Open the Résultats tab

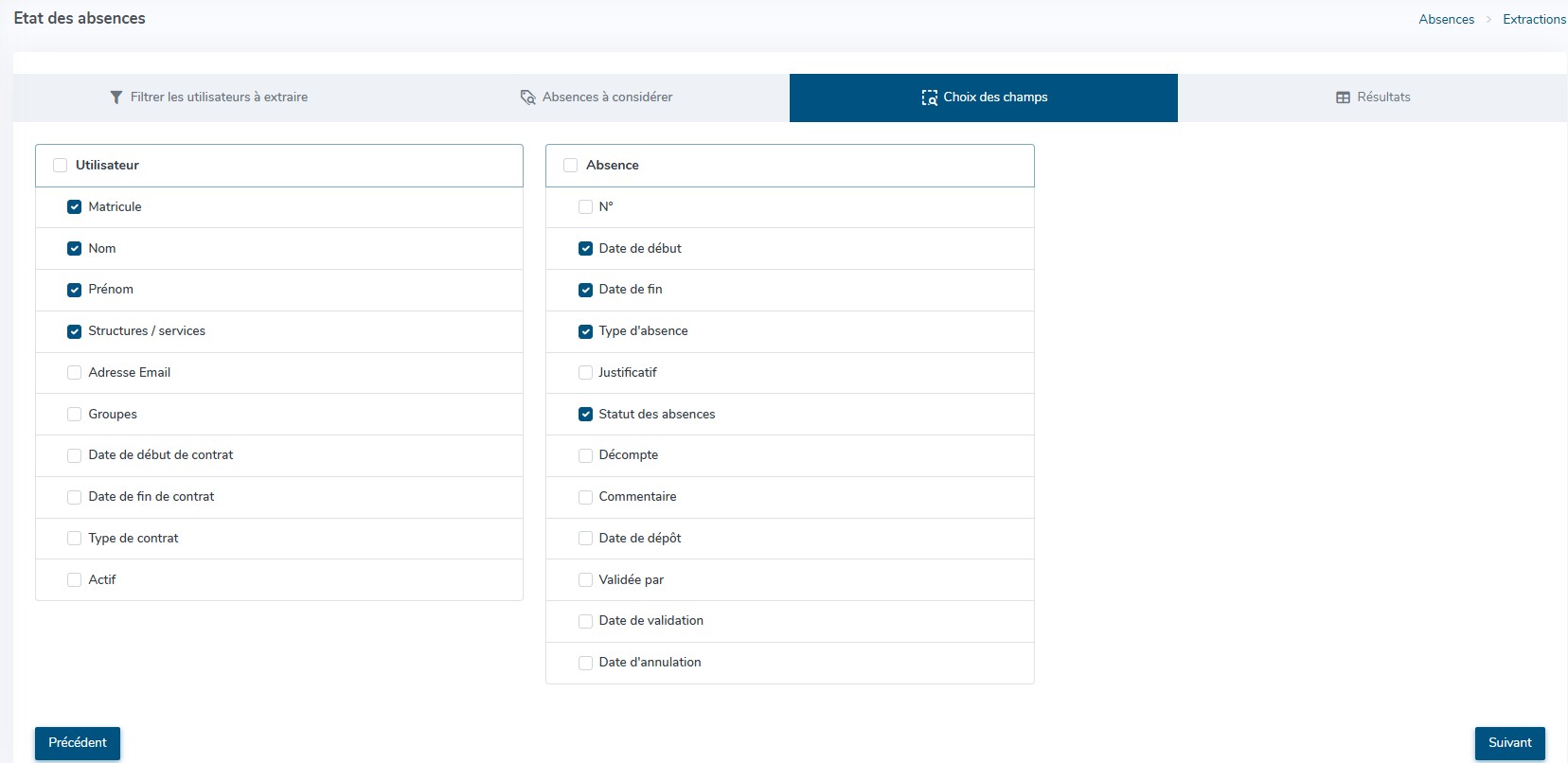tap(1373, 98)
